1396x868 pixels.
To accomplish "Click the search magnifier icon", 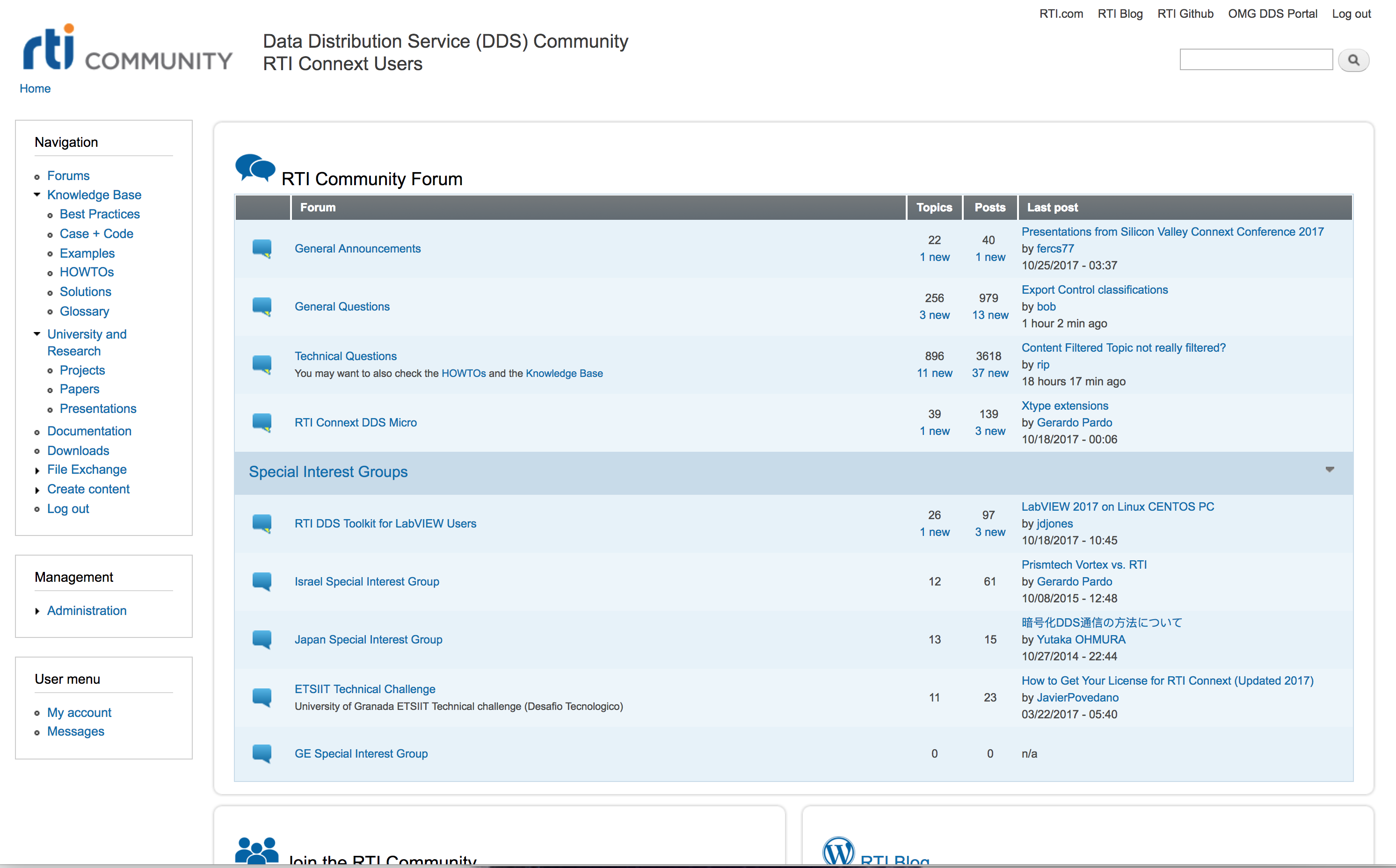I will 1353,60.
